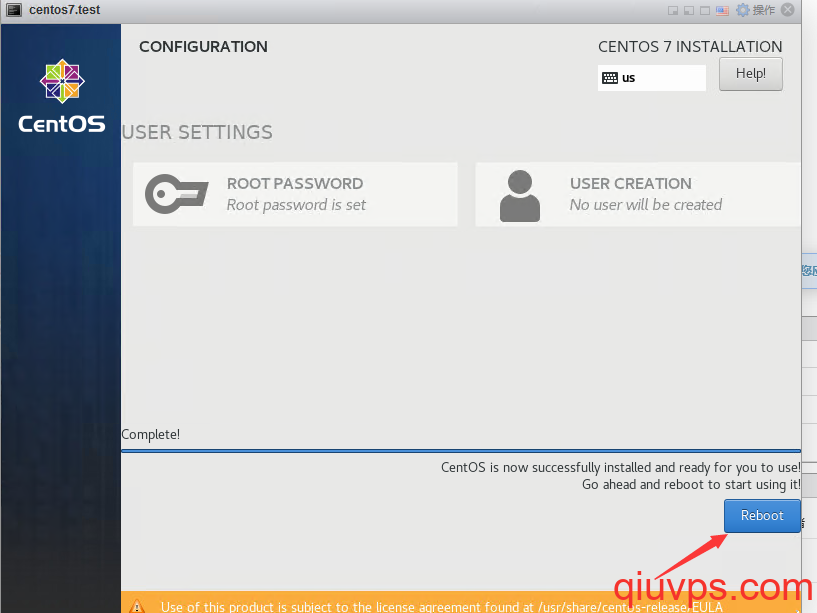The height and width of the screenshot is (613, 817).
Task: Open the Root Password settings
Action: [x=295, y=194]
